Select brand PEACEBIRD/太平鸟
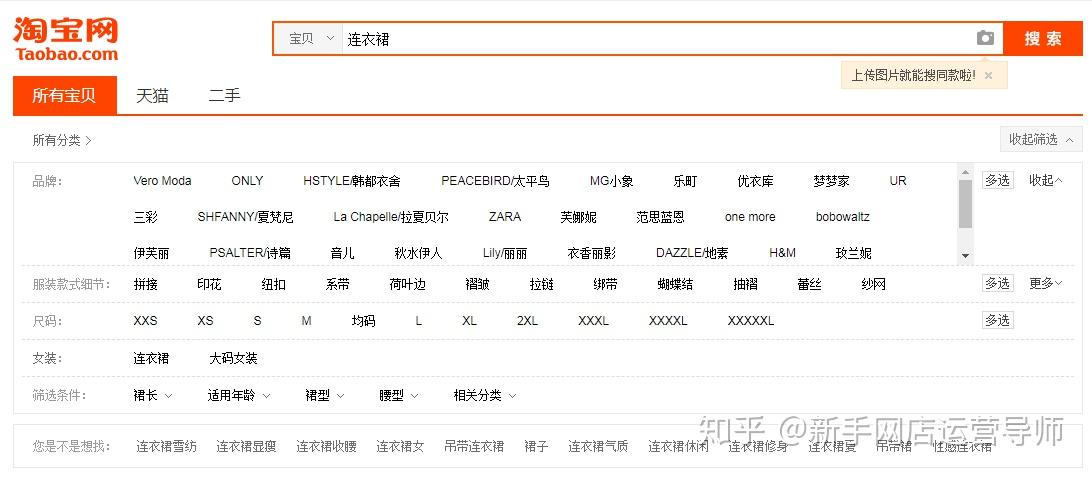The height and width of the screenshot is (477, 1092). (x=495, y=181)
